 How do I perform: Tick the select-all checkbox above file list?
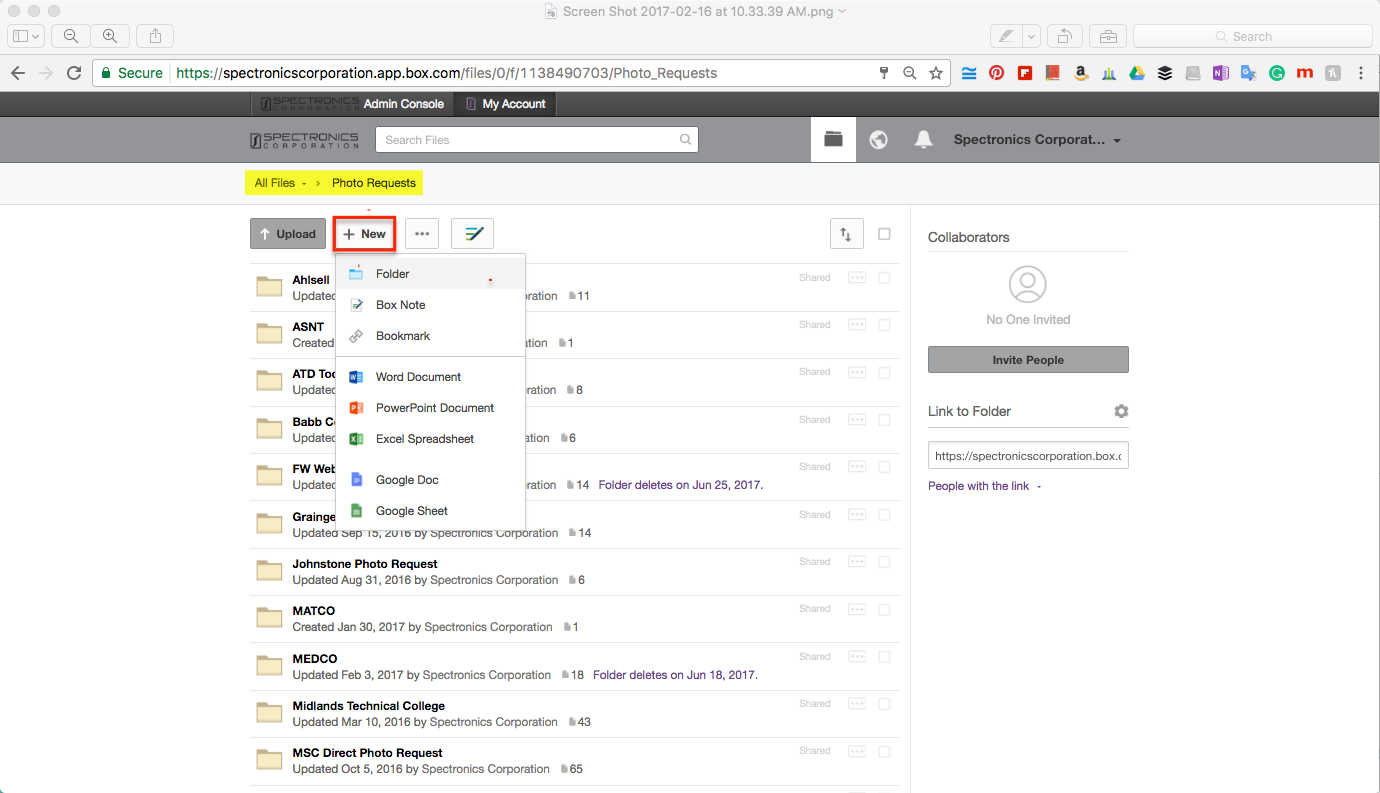point(884,234)
